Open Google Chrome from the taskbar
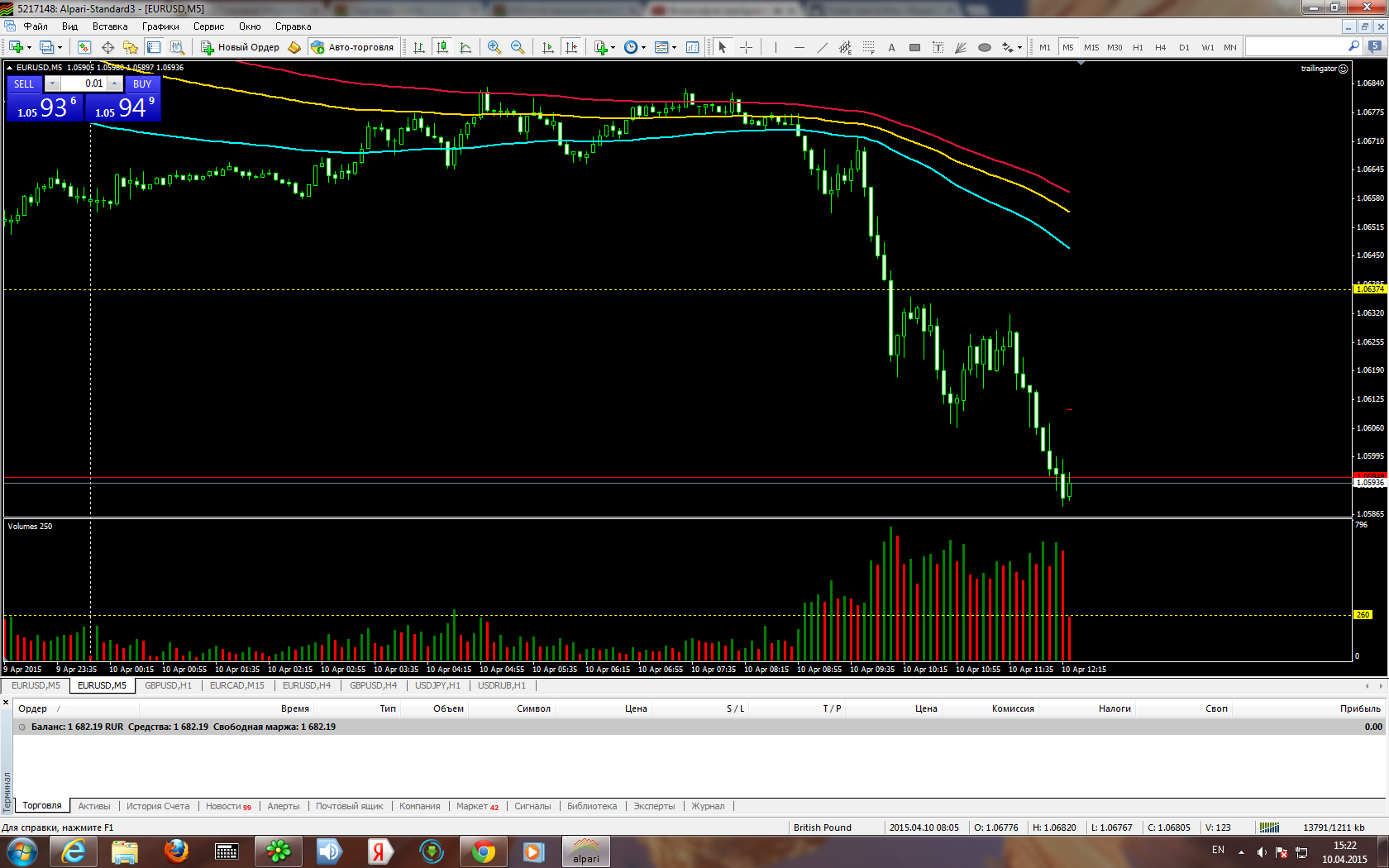 click(x=484, y=851)
